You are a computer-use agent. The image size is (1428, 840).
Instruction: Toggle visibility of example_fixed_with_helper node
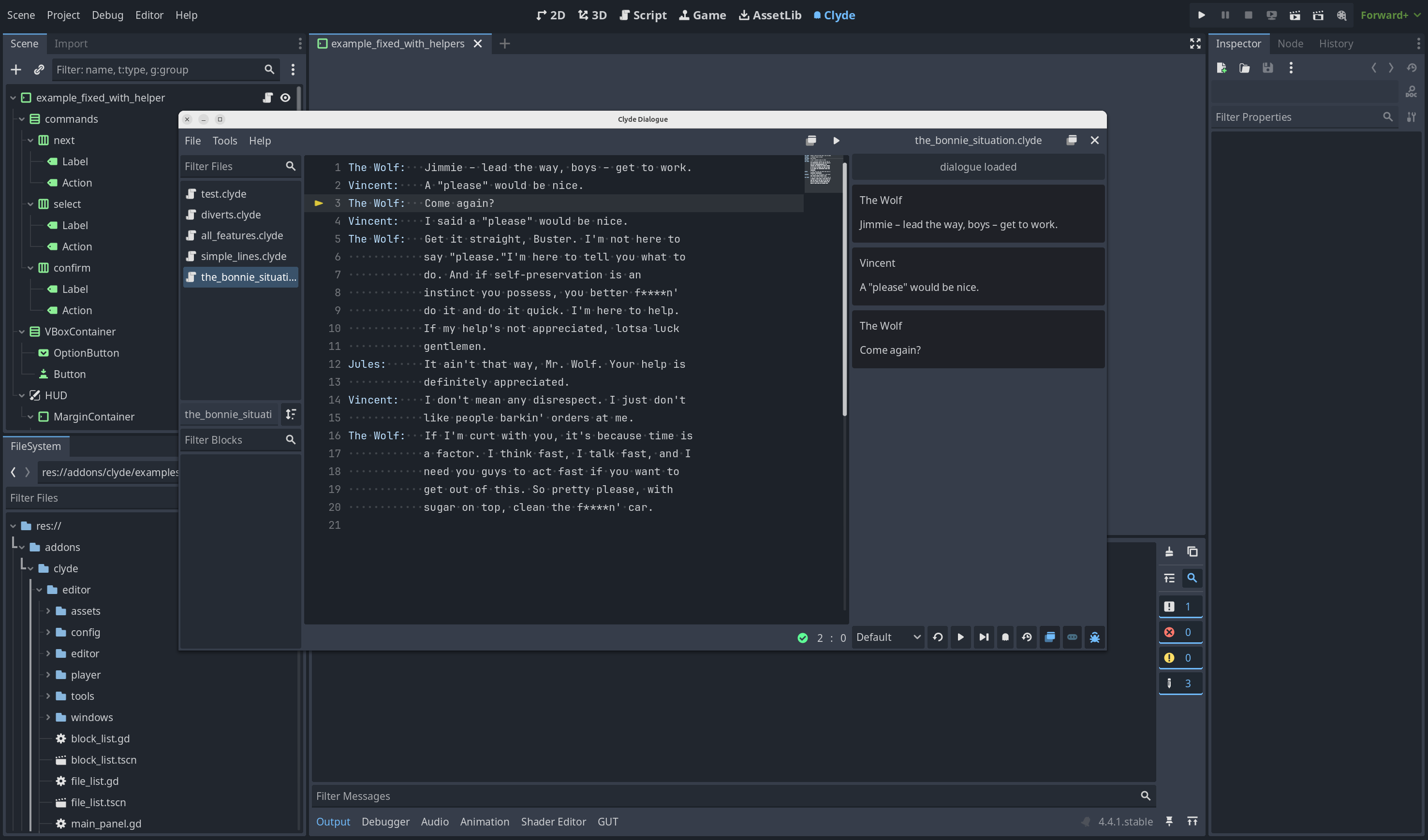(x=285, y=98)
